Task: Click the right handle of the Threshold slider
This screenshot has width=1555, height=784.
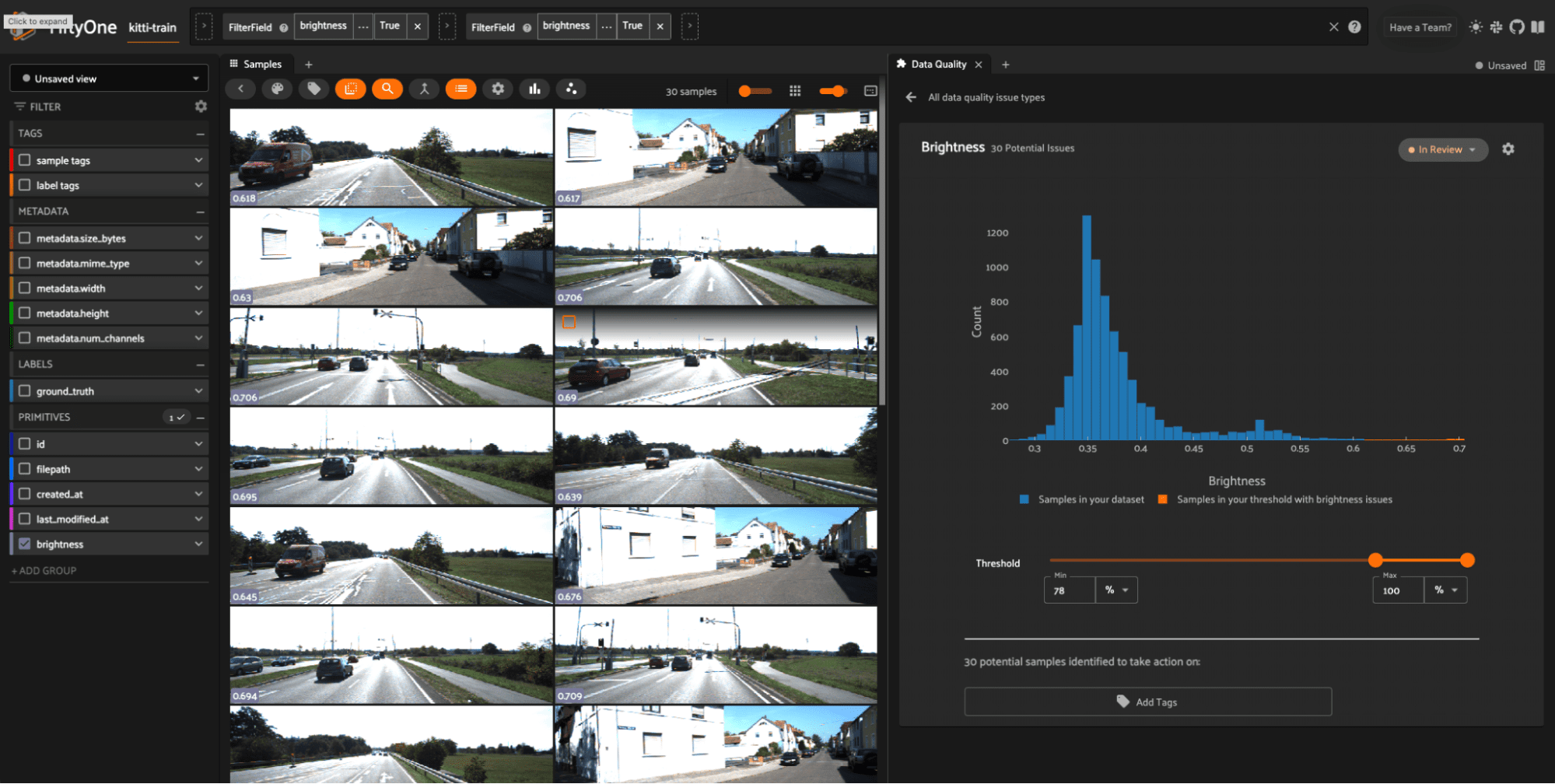Action: 1467,560
